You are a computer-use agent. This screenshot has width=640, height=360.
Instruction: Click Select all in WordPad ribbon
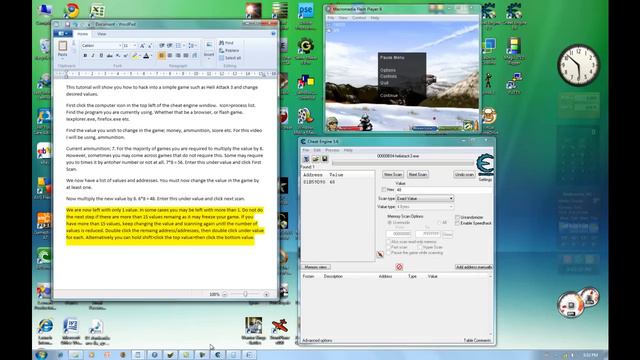pyautogui.click(x=230, y=58)
